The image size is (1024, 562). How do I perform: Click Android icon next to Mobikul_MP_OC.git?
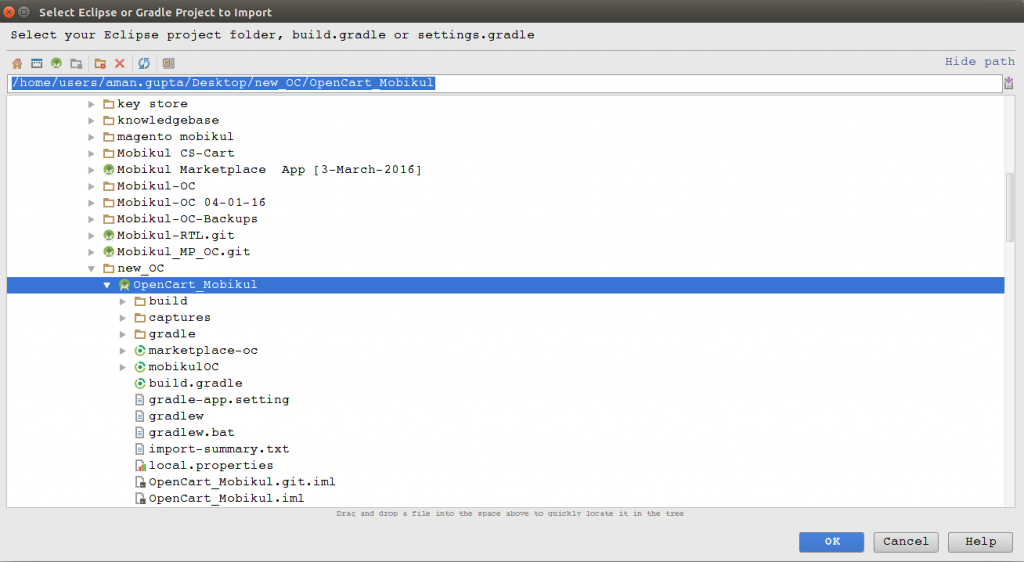point(108,252)
